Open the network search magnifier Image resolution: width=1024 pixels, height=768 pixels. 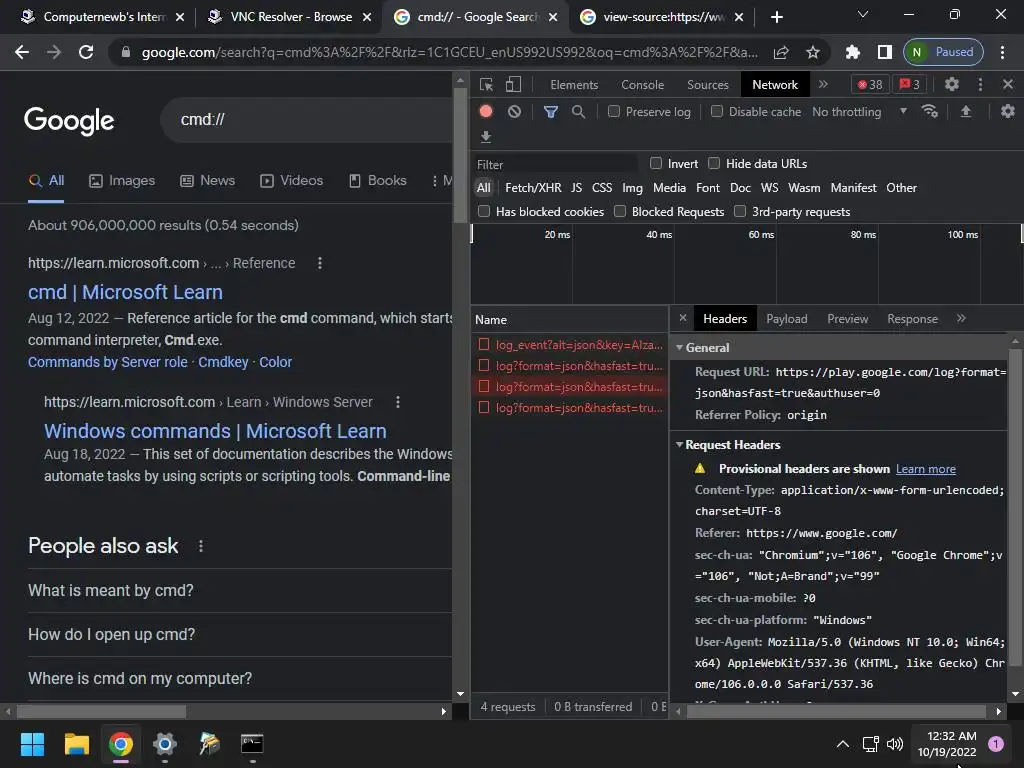(x=578, y=112)
